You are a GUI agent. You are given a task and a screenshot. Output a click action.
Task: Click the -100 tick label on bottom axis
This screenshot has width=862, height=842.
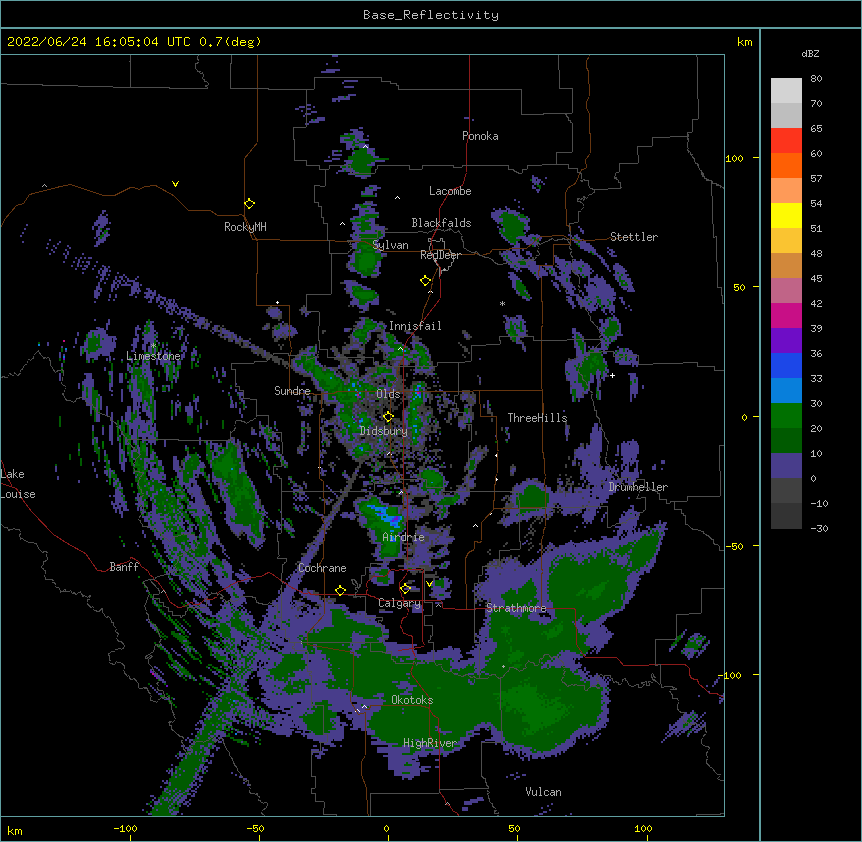(x=125, y=828)
